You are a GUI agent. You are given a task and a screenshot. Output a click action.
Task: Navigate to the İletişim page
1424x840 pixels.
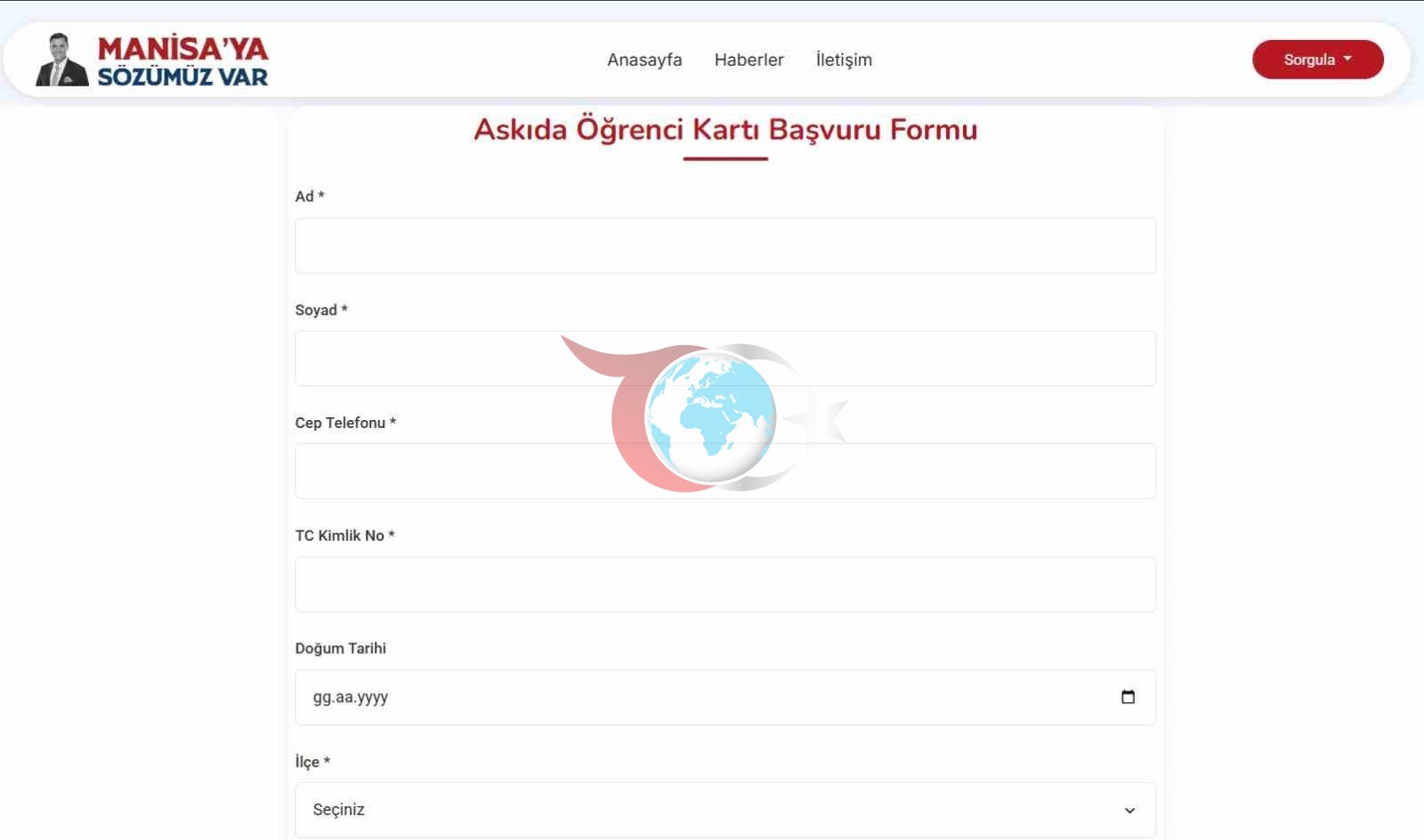tap(844, 60)
